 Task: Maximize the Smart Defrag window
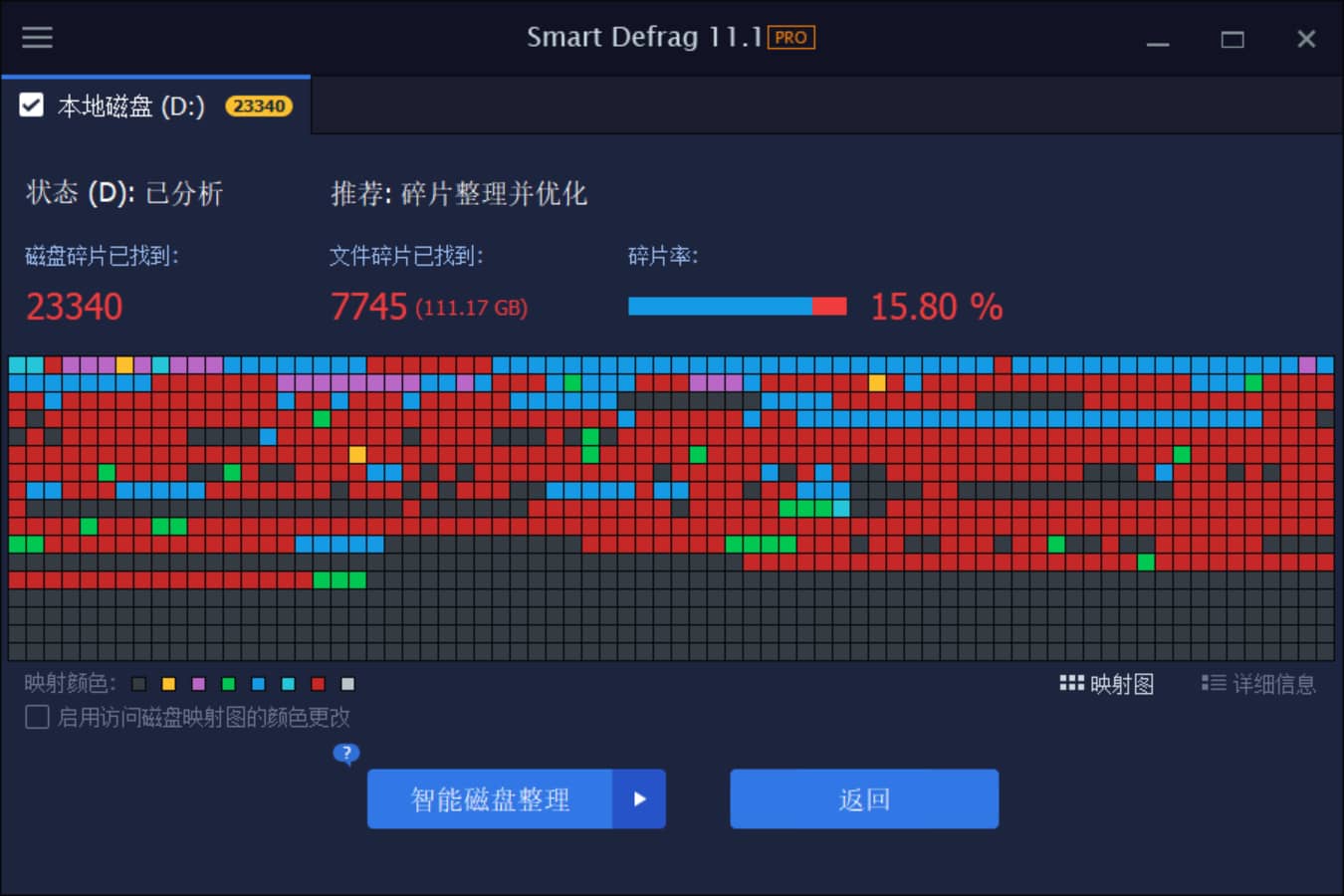pyautogui.click(x=1232, y=39)
